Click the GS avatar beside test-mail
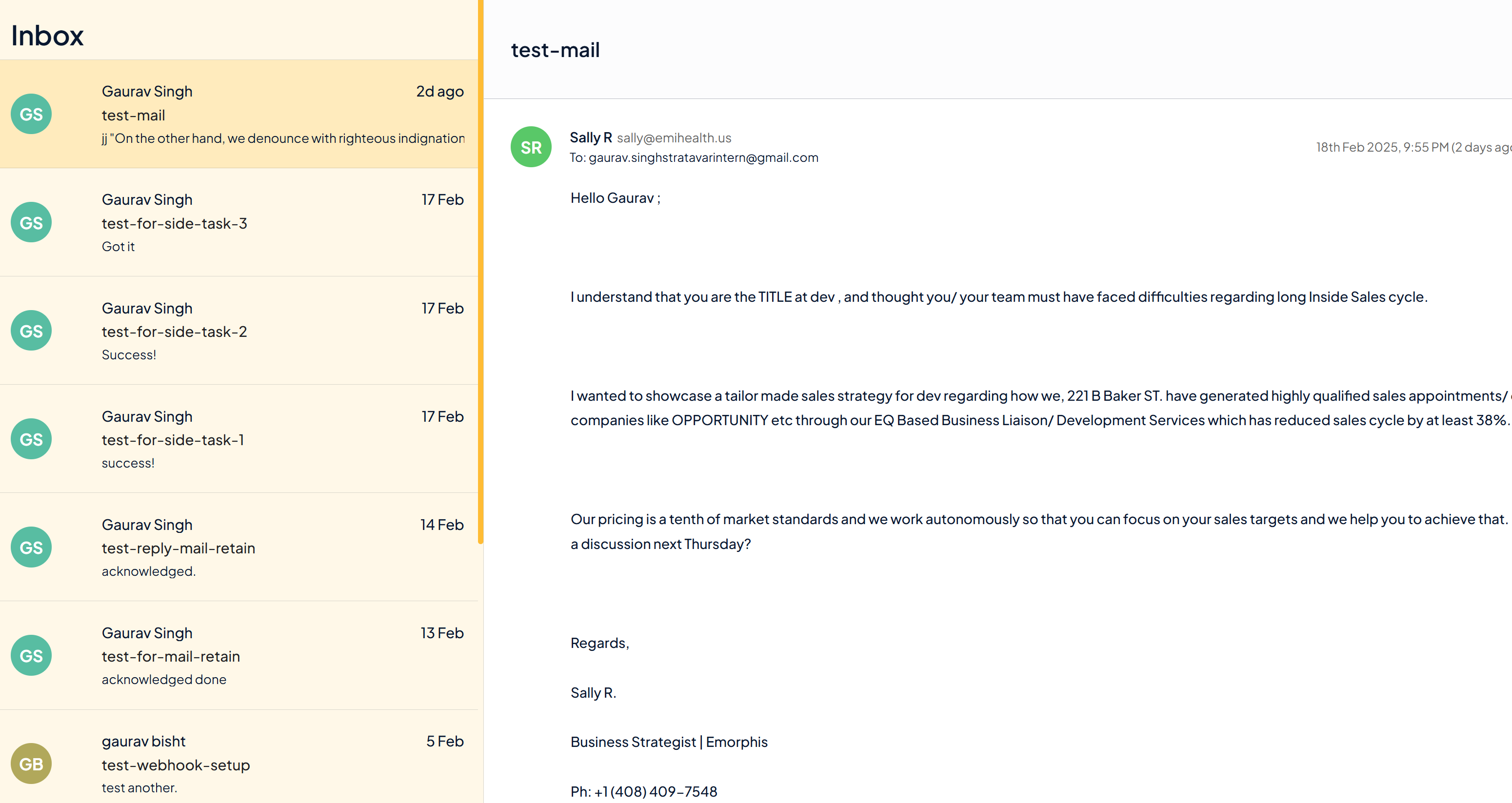 pos(31,114)
